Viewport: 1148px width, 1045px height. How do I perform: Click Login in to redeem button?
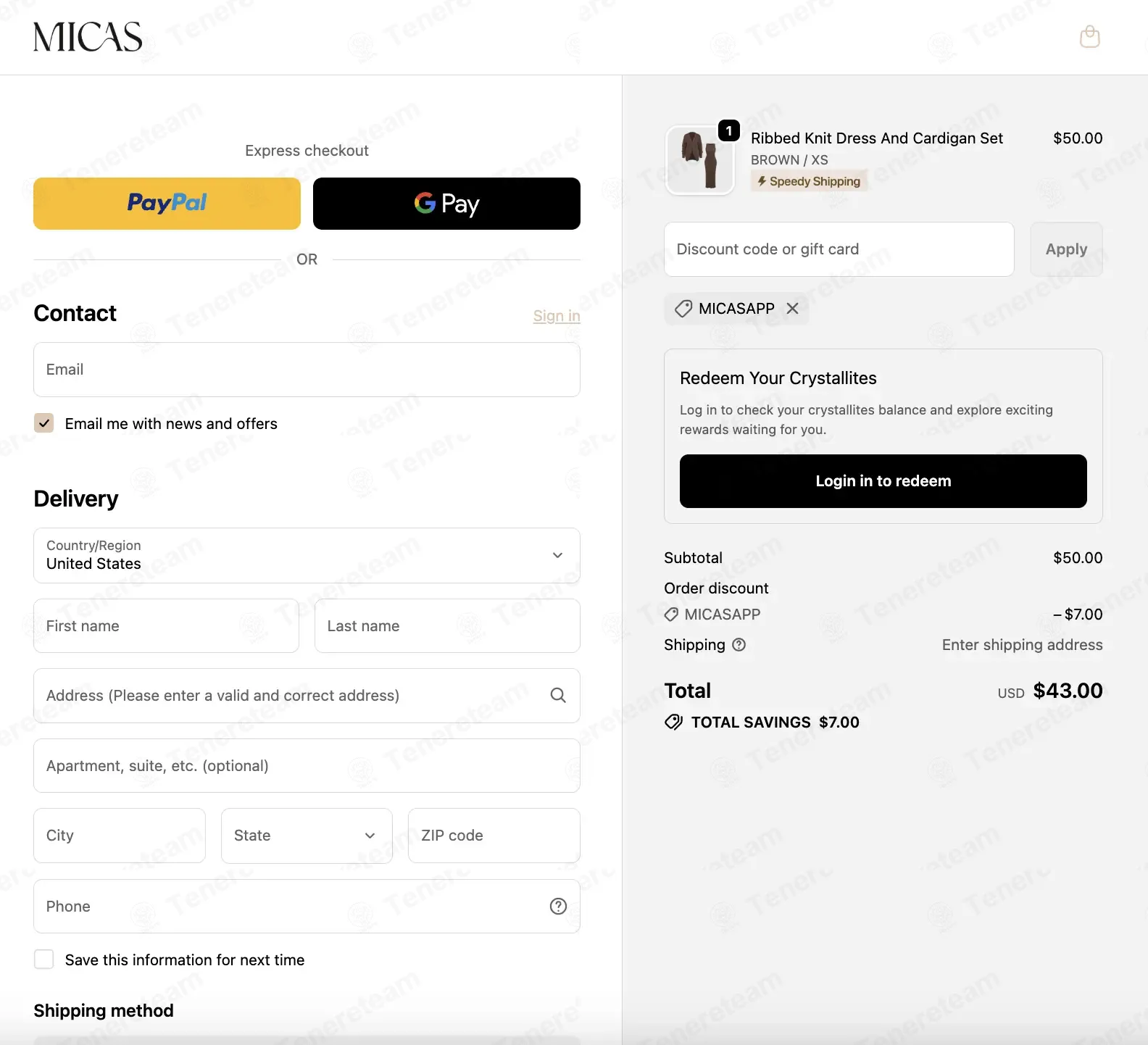click(x=883, y=481)
